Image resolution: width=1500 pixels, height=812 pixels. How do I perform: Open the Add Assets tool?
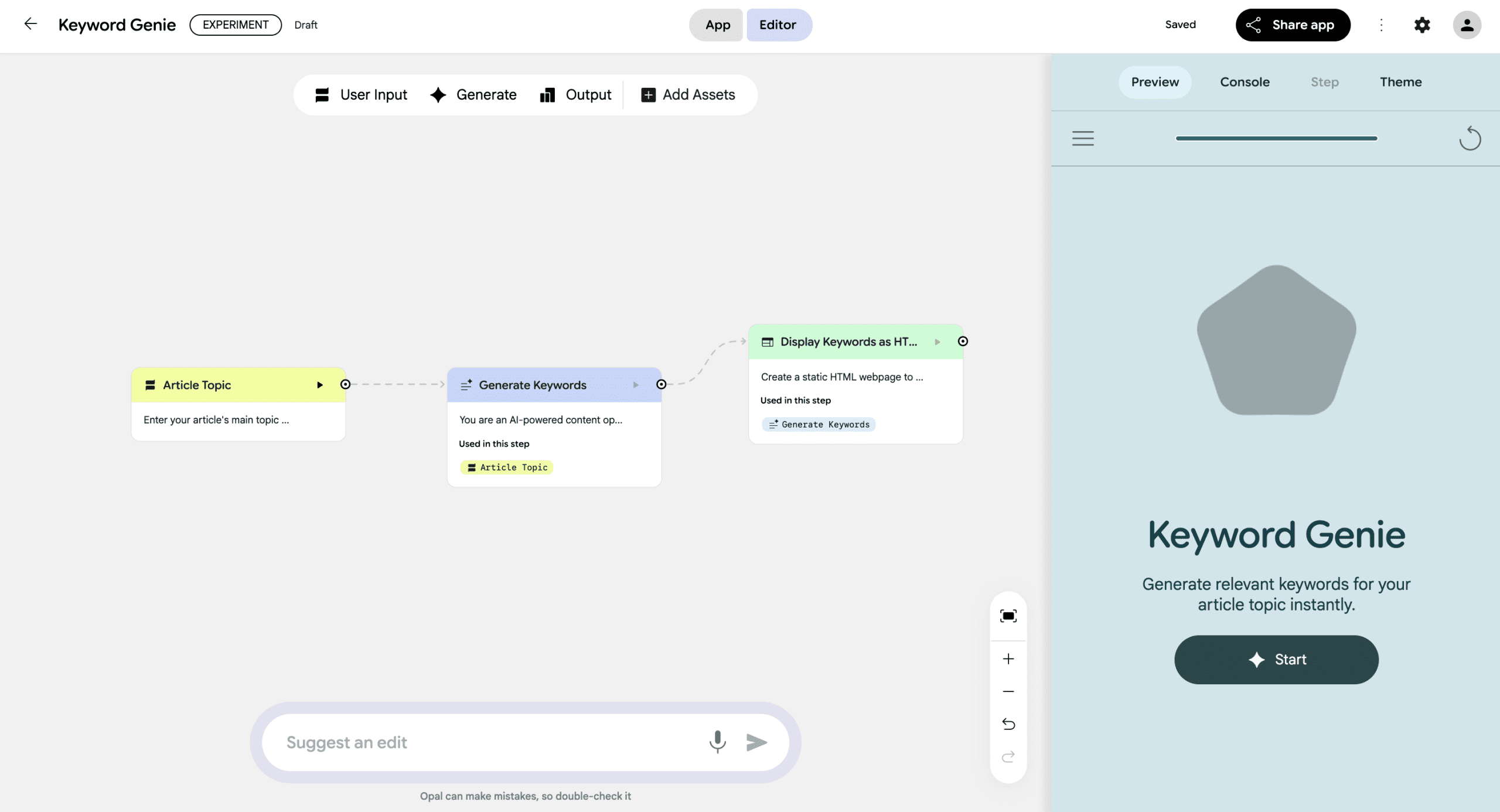[688, 94]
